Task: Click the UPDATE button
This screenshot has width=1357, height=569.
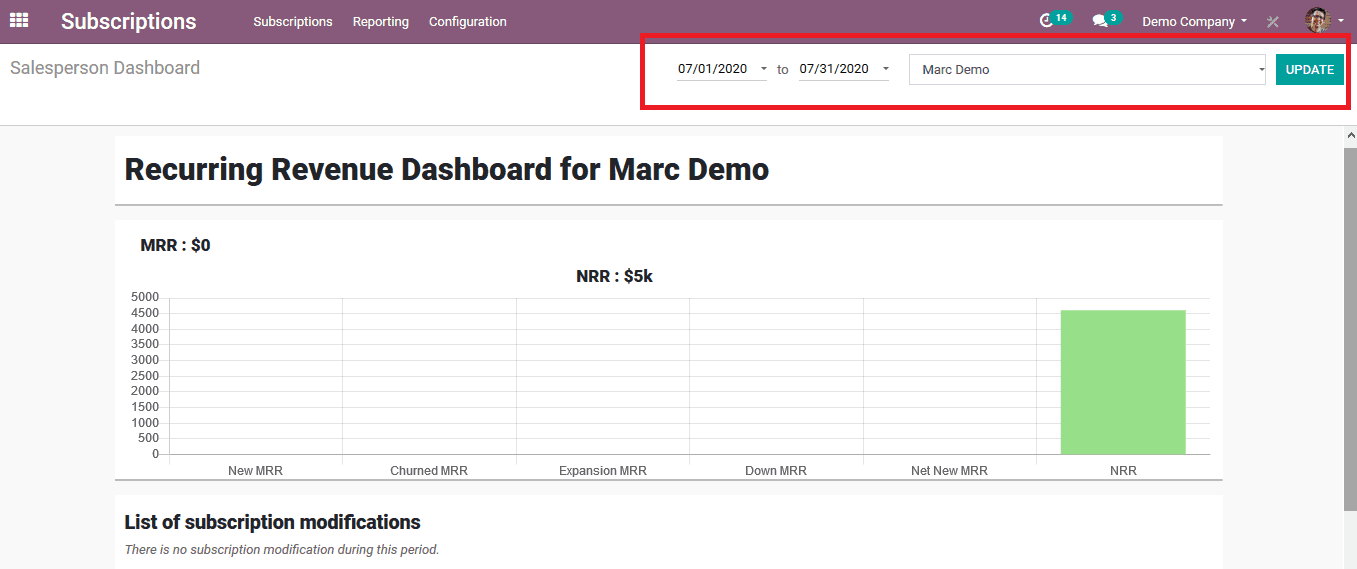Action: 1310,69
